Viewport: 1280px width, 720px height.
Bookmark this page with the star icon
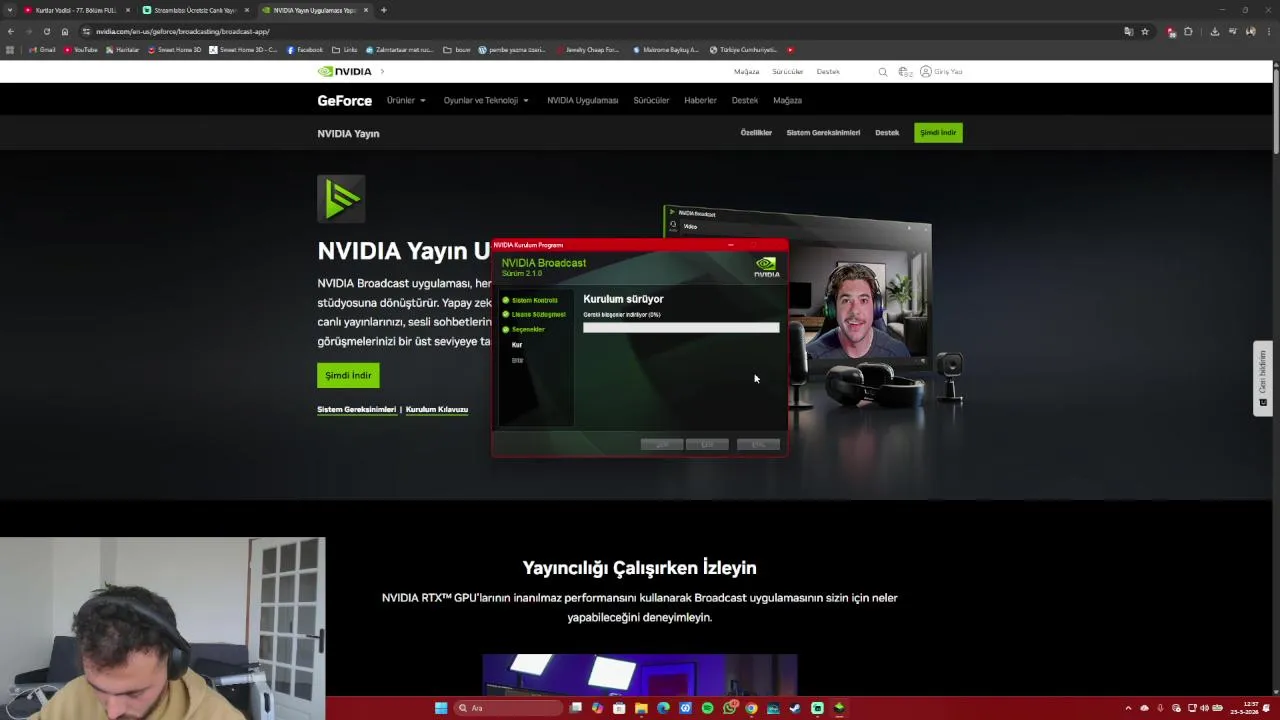coord(1145,31)
